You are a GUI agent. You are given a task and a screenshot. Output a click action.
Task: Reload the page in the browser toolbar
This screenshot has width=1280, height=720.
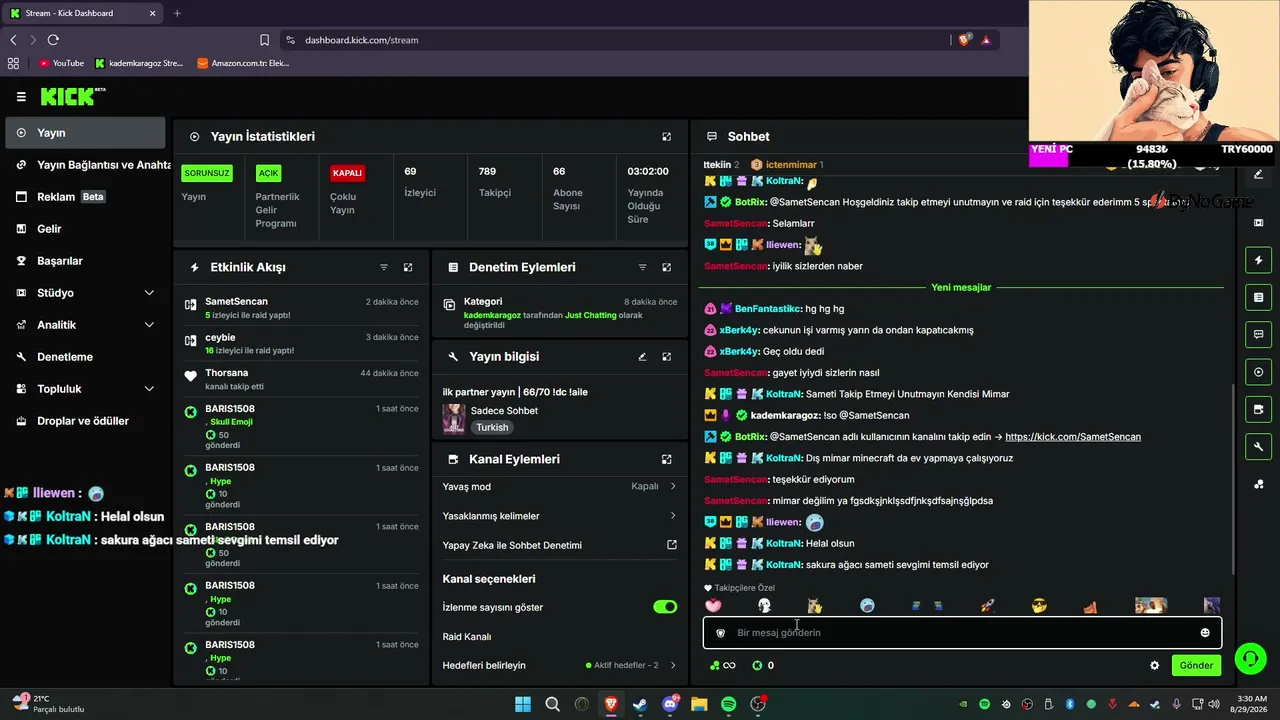tap(53, 40)
